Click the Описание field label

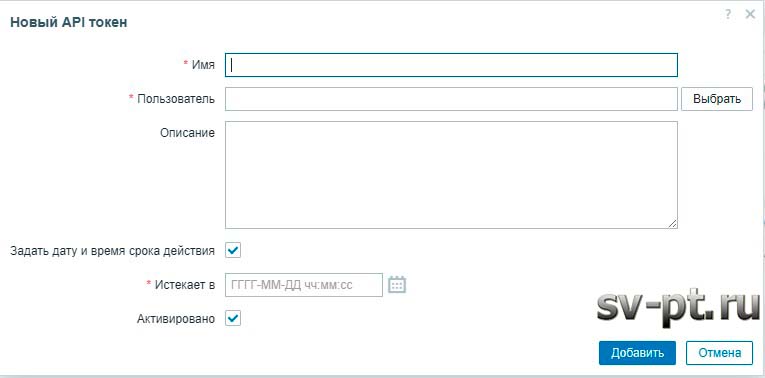tap(187, 133)
